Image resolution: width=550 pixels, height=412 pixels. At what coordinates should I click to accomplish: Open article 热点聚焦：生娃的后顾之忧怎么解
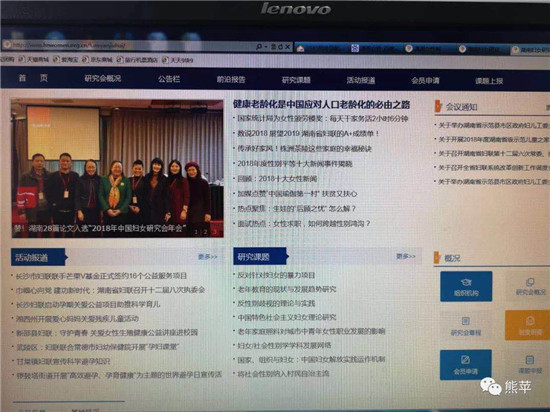pos(296,209)
